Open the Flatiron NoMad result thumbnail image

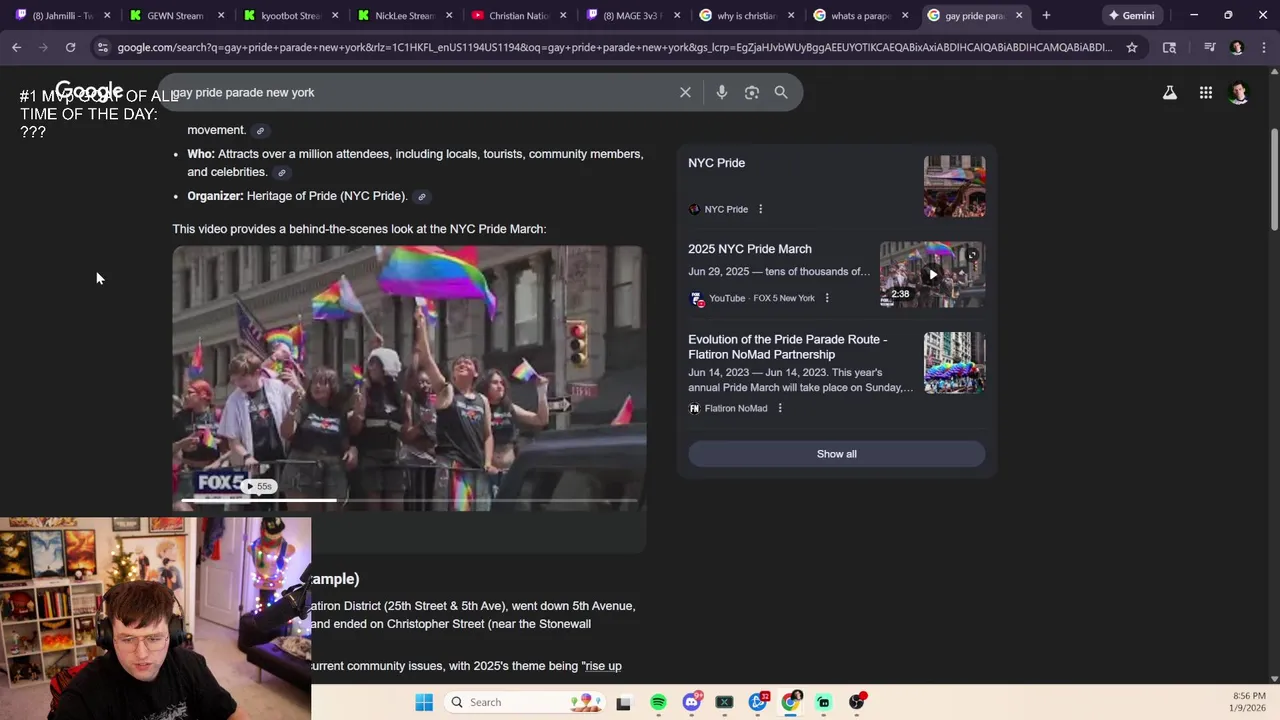[954, 363]
